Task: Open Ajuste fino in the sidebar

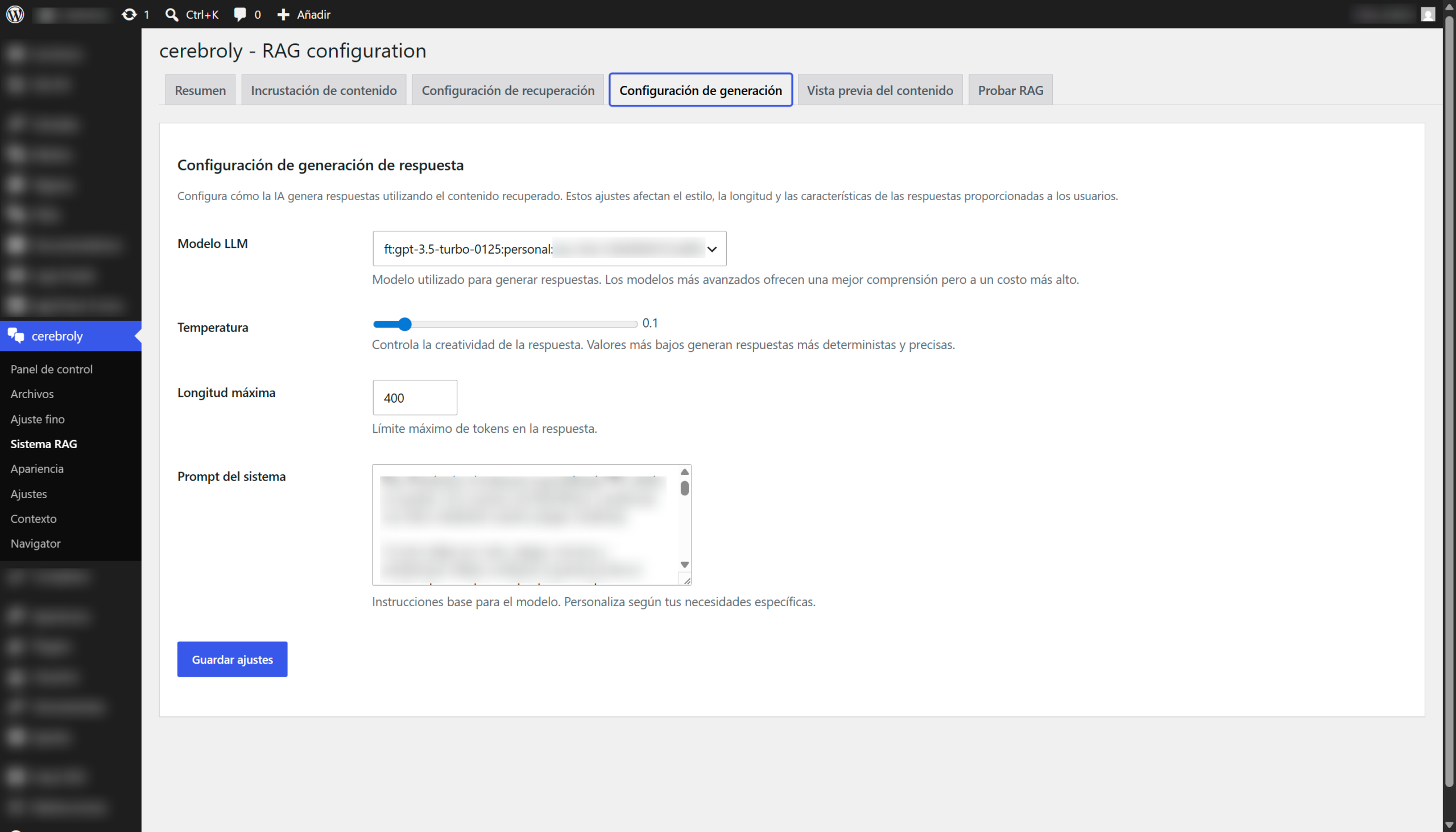Action: [x=38, y=419]
